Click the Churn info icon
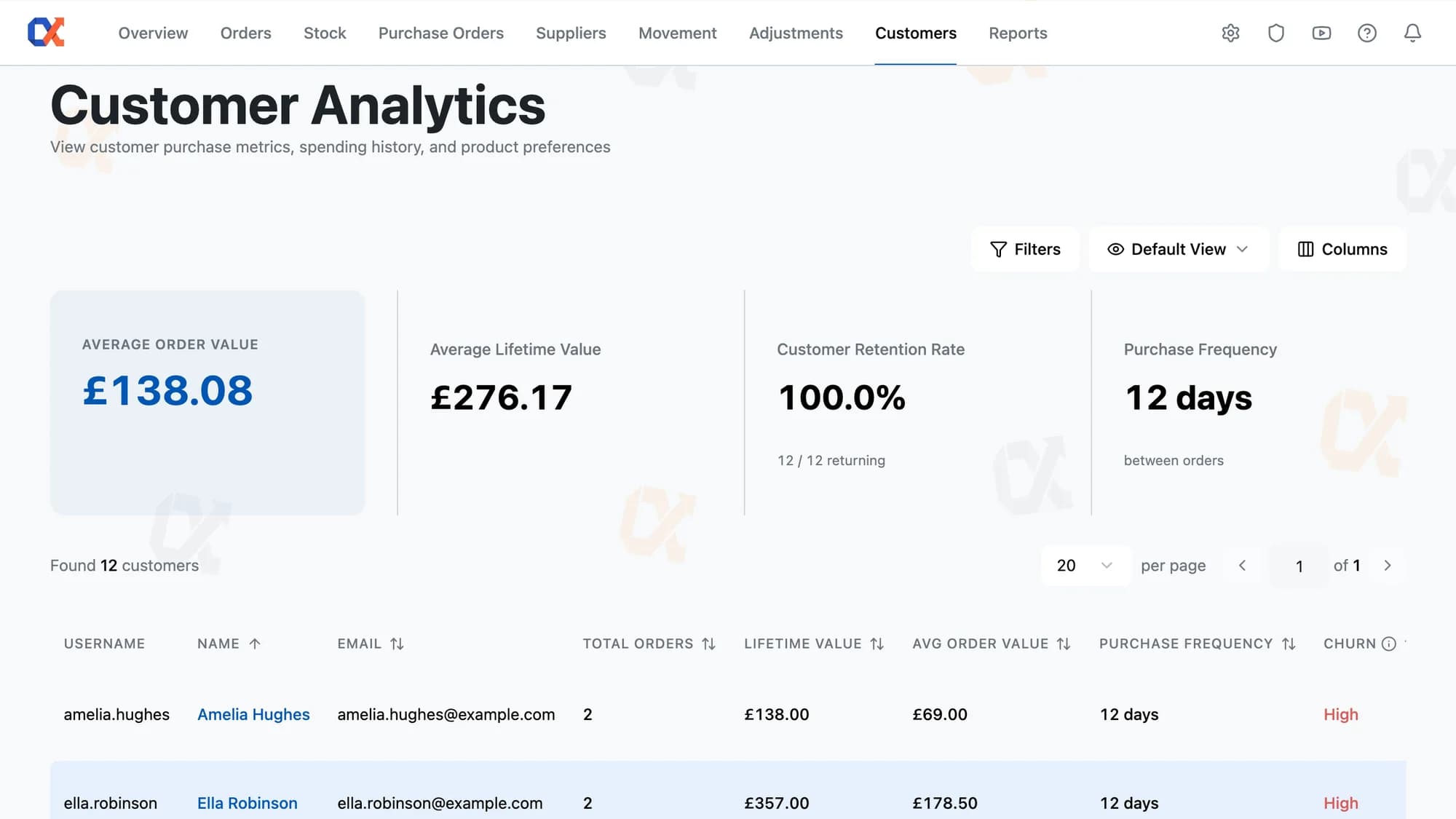 click(x=1389, y=644)
